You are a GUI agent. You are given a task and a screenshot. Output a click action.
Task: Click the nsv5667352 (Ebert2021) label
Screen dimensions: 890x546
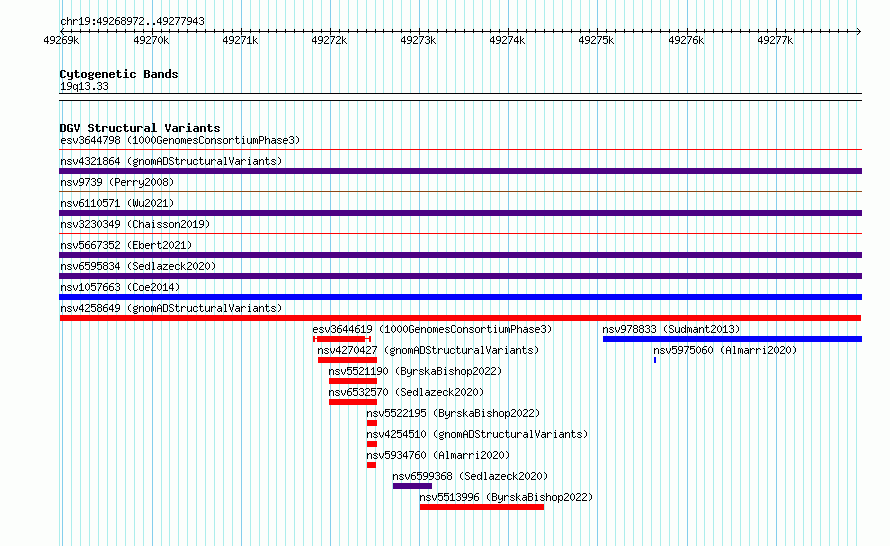coord(126,245)
